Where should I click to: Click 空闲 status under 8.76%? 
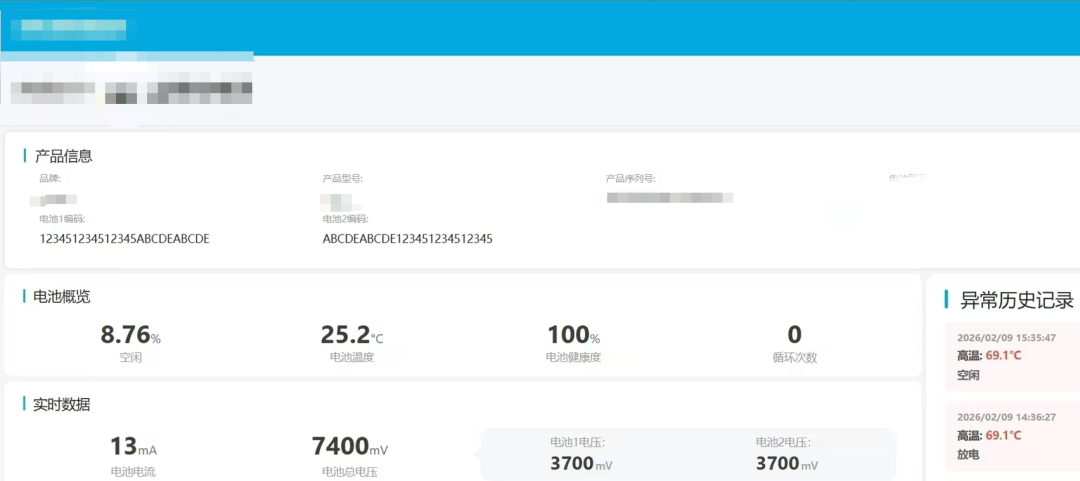point(130,358)
